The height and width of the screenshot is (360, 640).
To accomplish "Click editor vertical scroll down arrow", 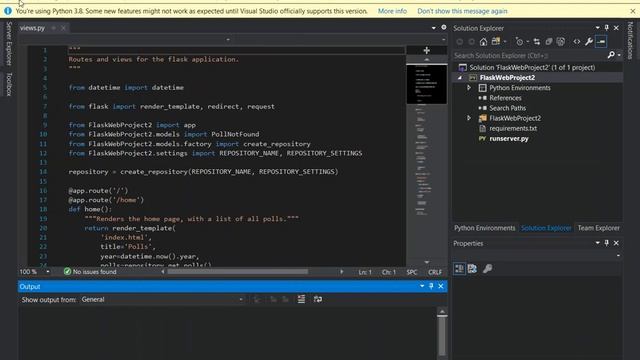I will pyautogui.click(x=427, y=262).
